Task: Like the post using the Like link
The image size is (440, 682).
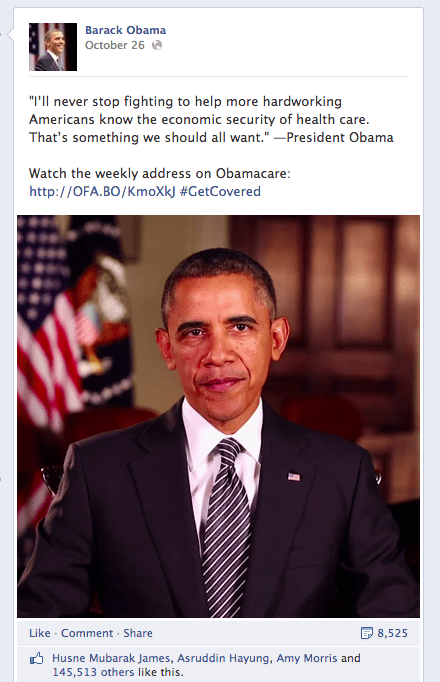Action: tap(40, 633)
